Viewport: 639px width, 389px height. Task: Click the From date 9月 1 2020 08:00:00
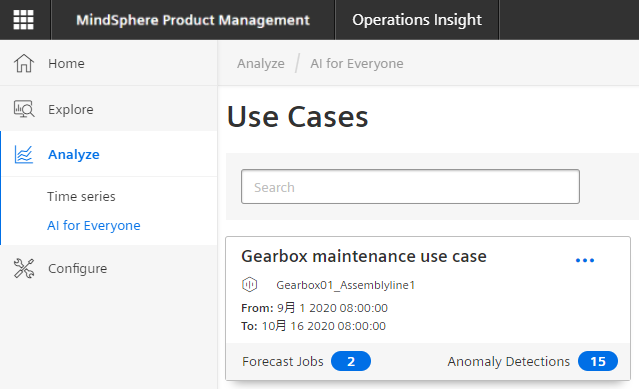(x=333, y=308)
